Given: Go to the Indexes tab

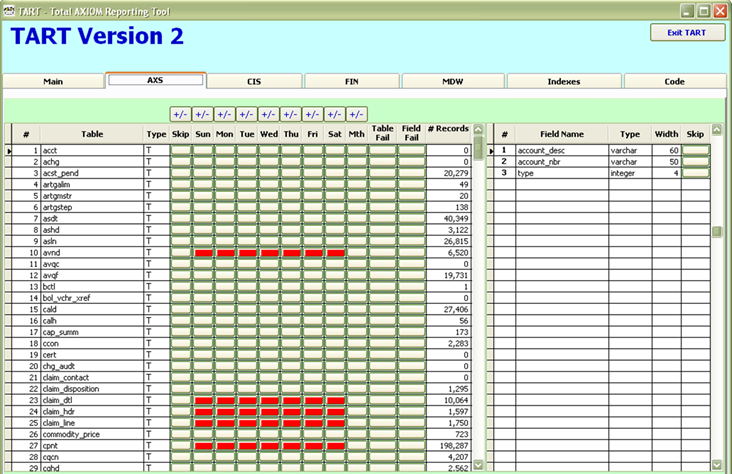Looking at the screenshot, I should [x=564, y=81].
